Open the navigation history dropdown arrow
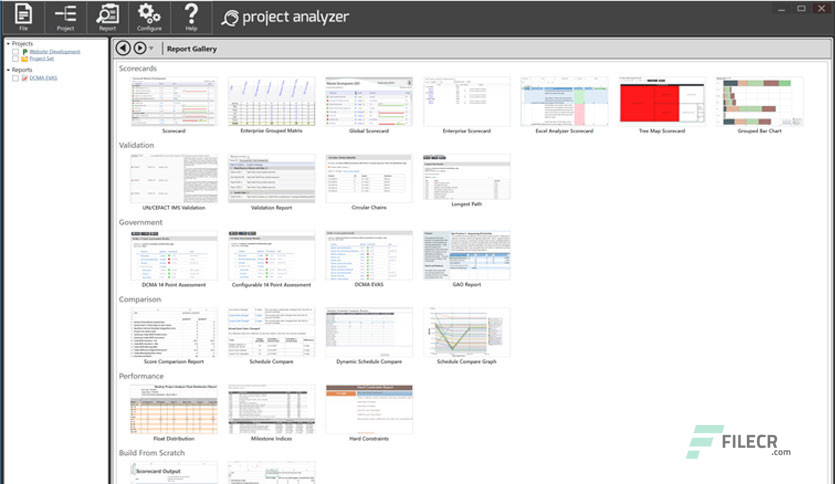This screenshot has width=836, height=484. tap(151, 49)
